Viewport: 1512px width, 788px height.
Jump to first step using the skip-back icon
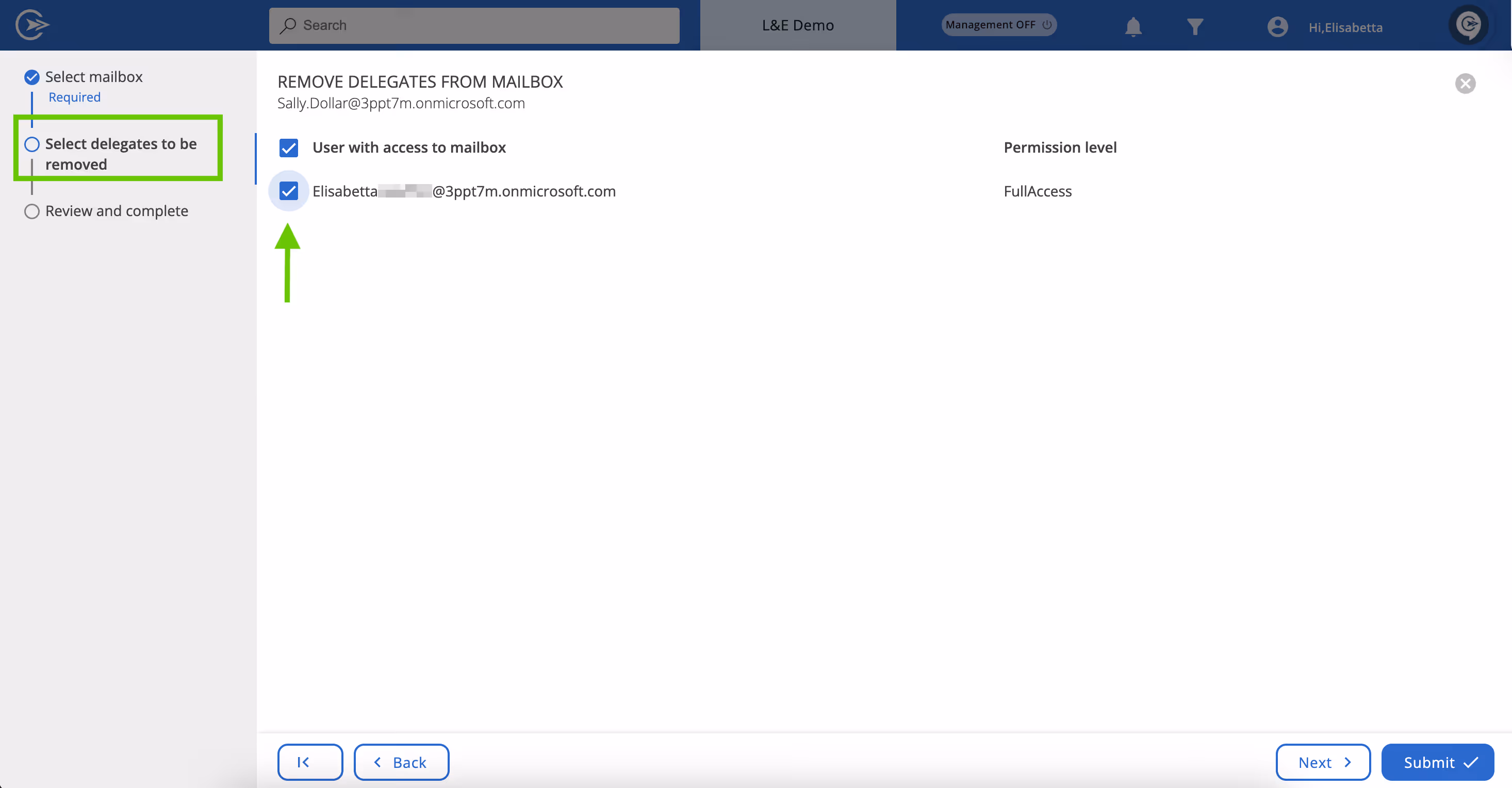(310, 762)
